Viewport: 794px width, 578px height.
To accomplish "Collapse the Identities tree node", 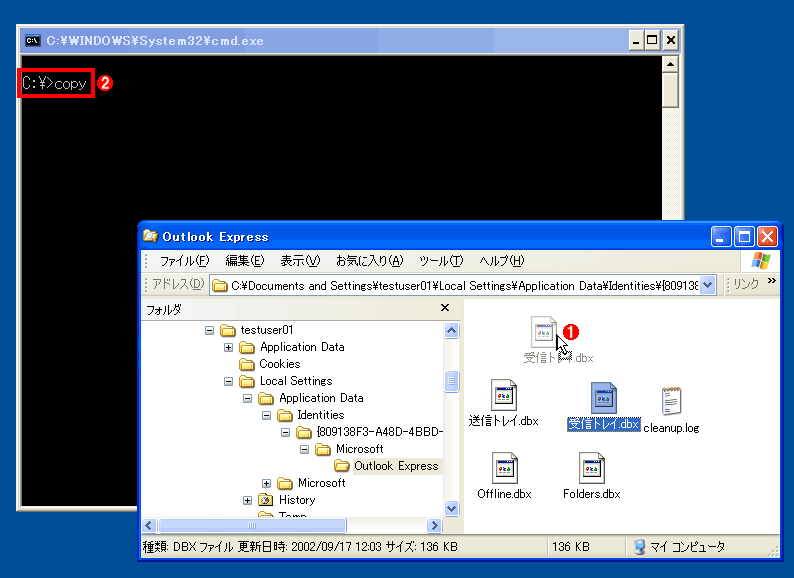I will tap(266, 415).
